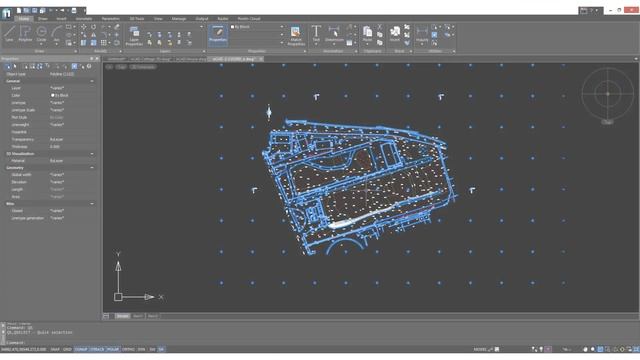The width and height of the screenshot is (640, 360).
Task: Open the Annotate ribbon tab
Action: pyautogui.click(x=84, y=19)
